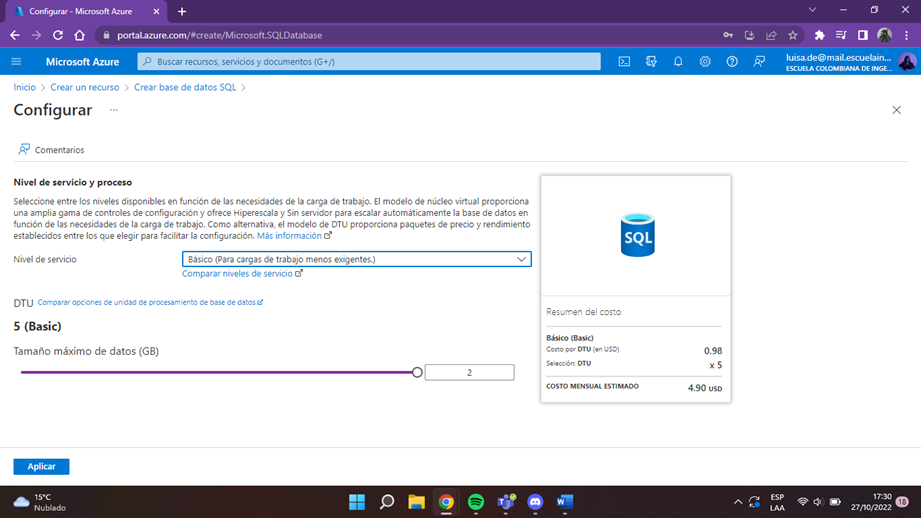The width and height of the screenshot is (921, 518).
Task: Open the Windows Start menu
Action: tap(357, 502)
